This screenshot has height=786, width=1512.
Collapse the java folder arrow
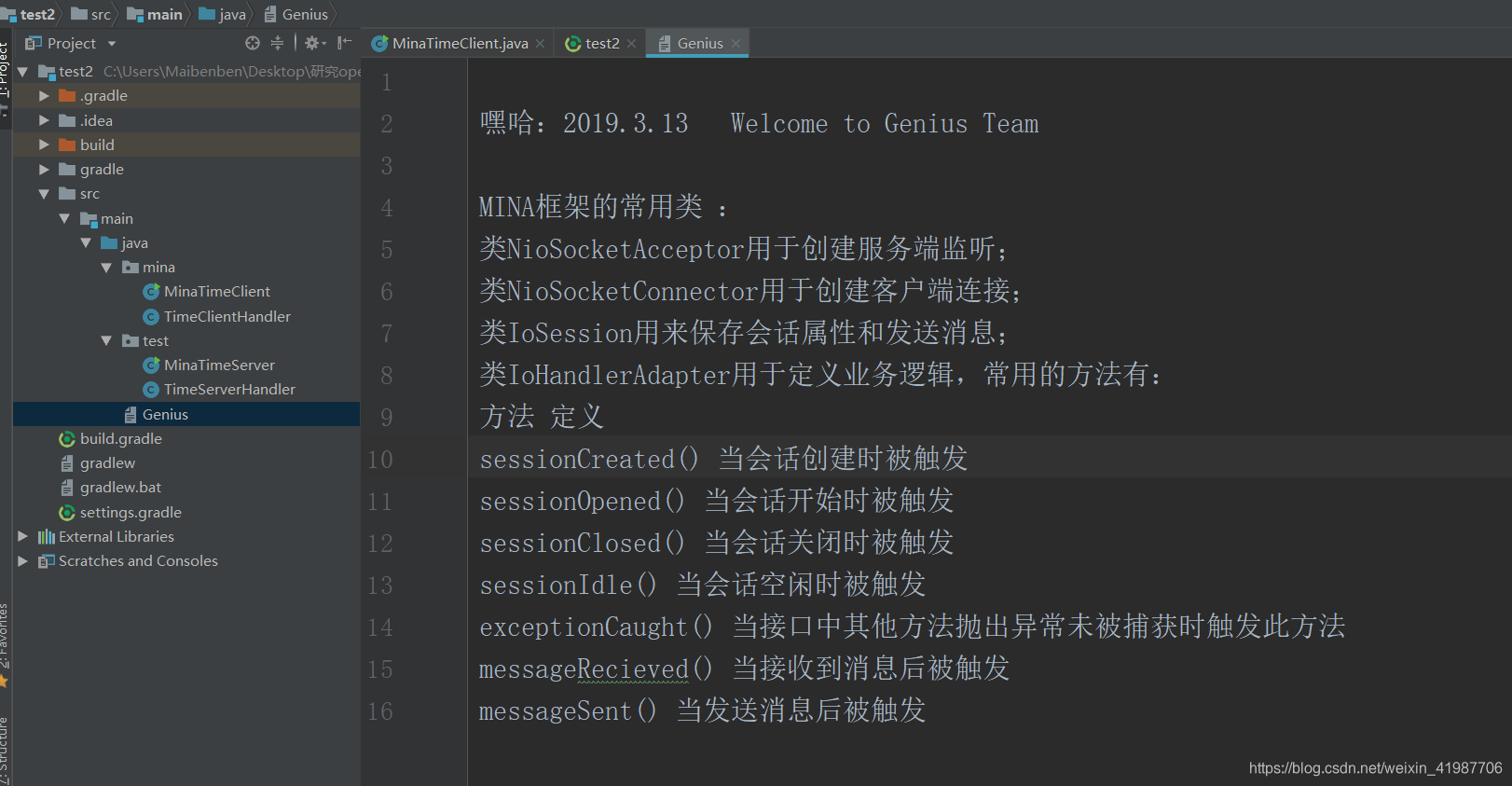coord(86,242)
